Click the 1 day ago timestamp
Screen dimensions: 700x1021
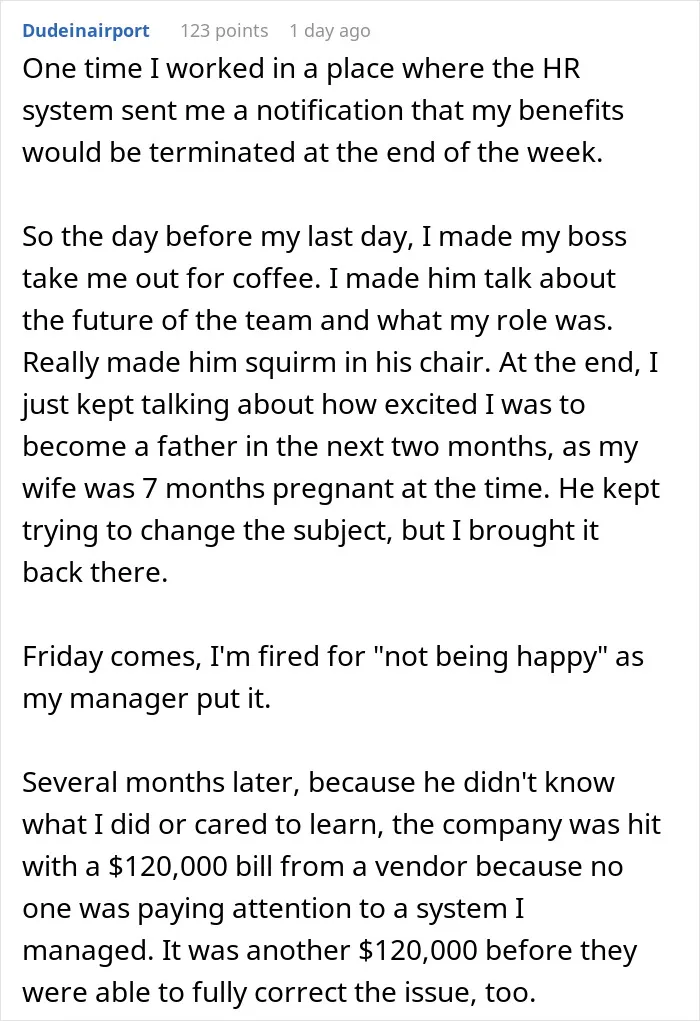[x=329, y=31]
